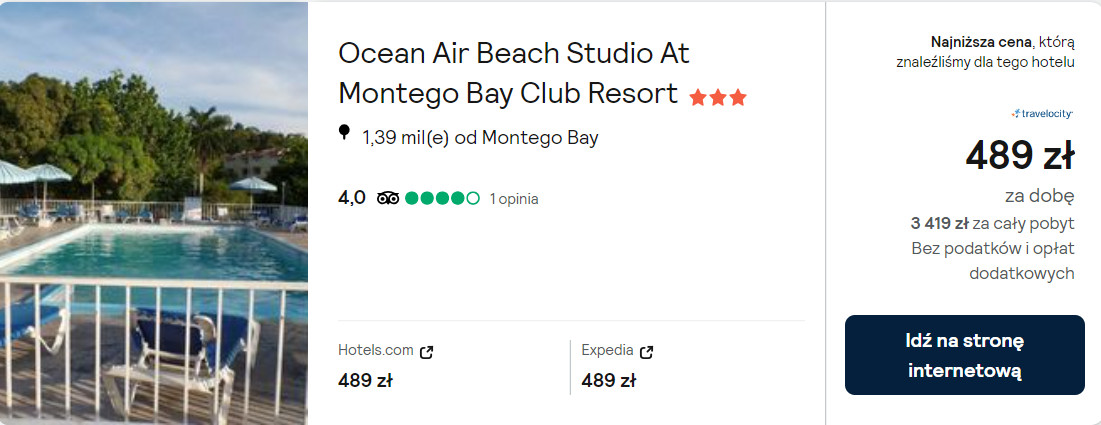Image resolution: width=1101 pixels, height=425 pixels.
Task: Click the TripAdvisor owl logo icon
Action: click(x=388, y=198)
